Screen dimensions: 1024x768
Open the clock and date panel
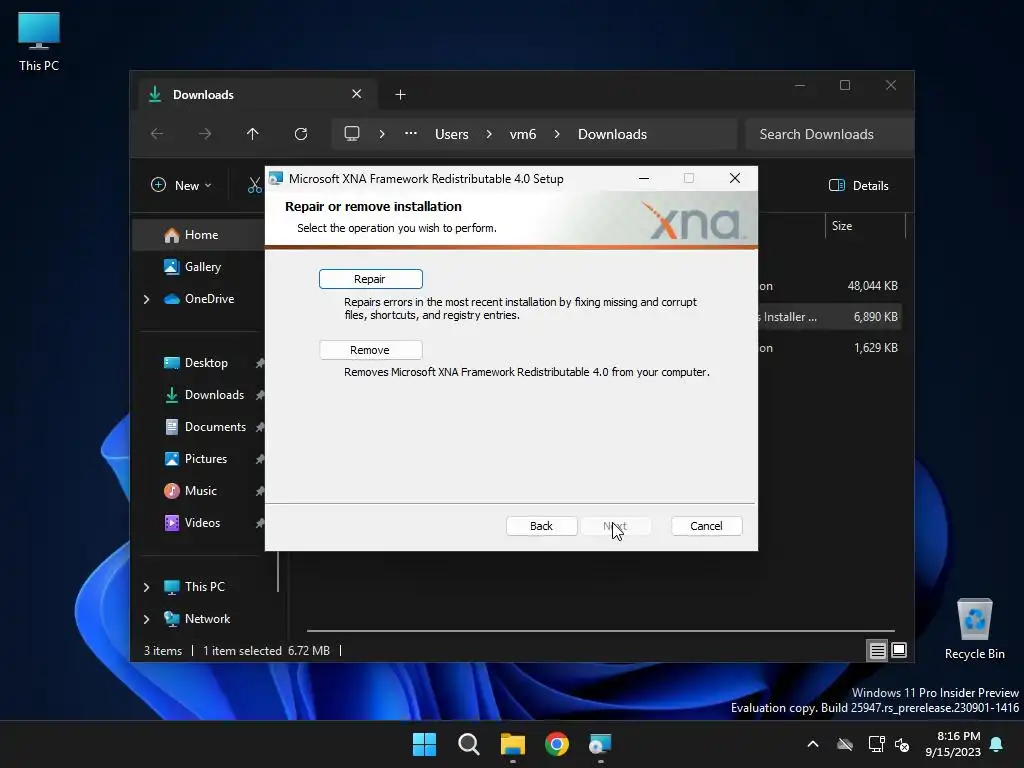[x=953, y=744]
